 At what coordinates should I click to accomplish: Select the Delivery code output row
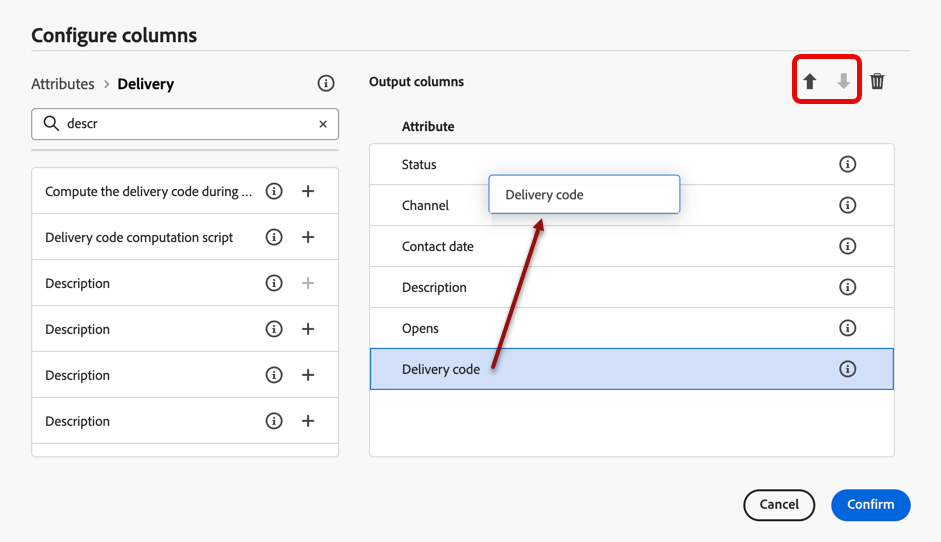pyautogui.click(x=600, y=369)
